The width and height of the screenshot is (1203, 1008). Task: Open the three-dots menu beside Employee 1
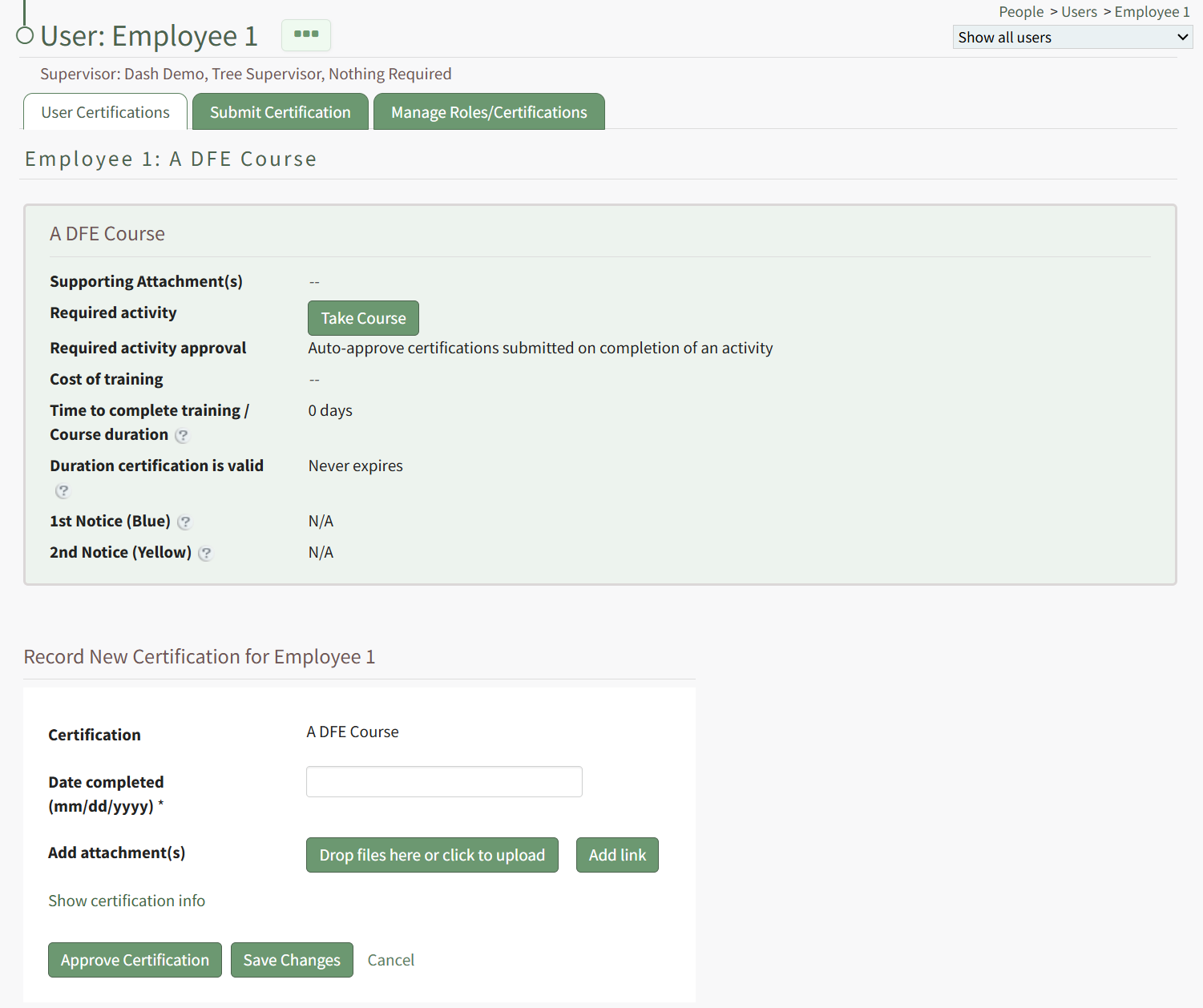[x=305, y=35]
